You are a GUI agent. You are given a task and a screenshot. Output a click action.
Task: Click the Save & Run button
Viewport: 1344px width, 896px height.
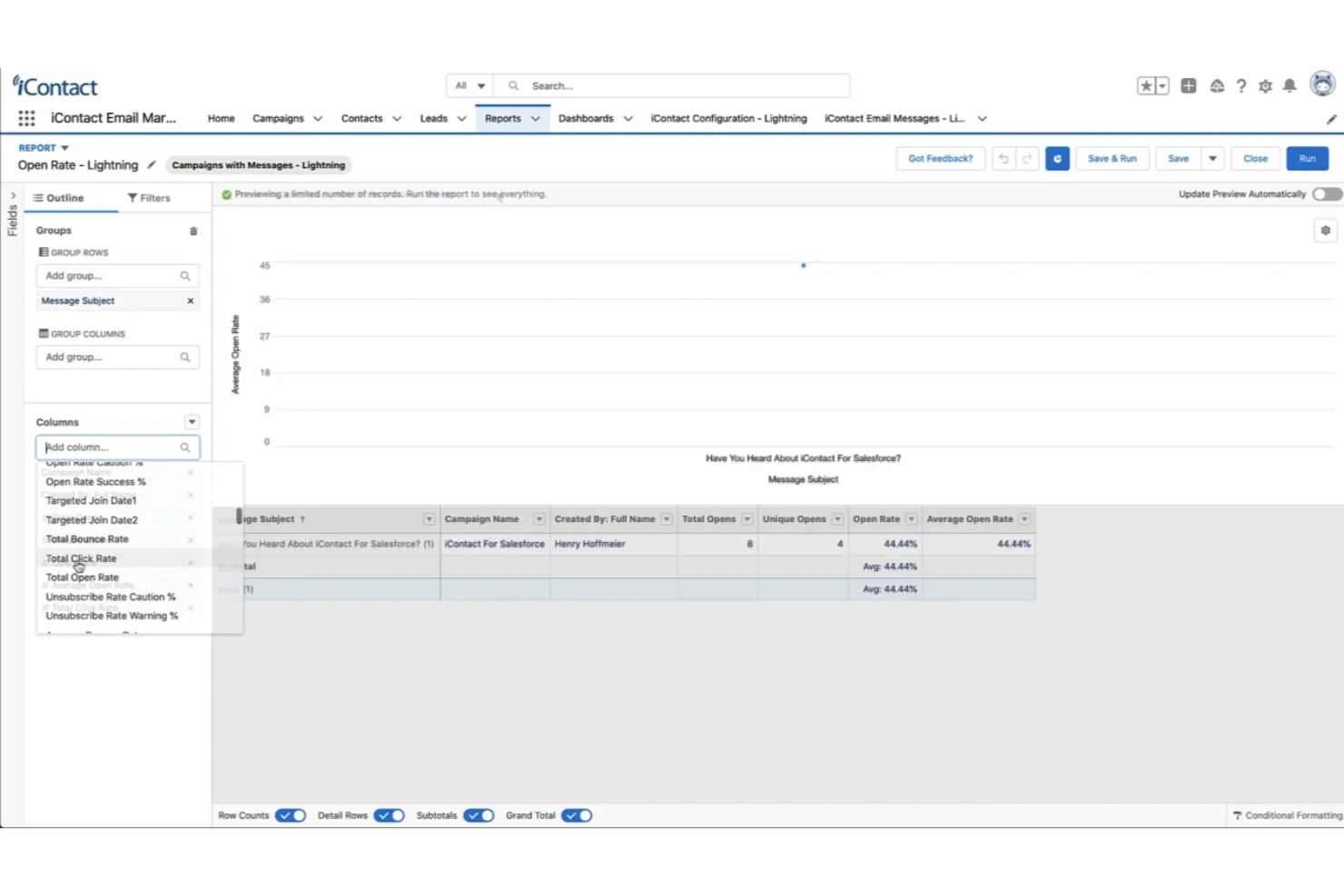1112,158
